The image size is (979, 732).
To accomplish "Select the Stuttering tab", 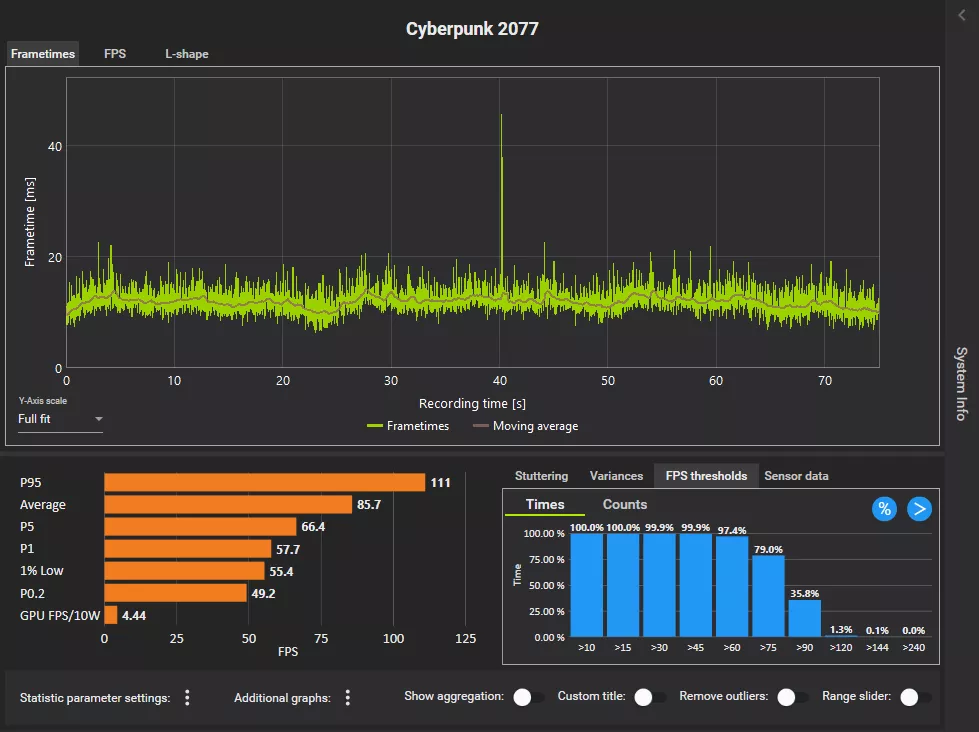I will click(x=543, y=476).
